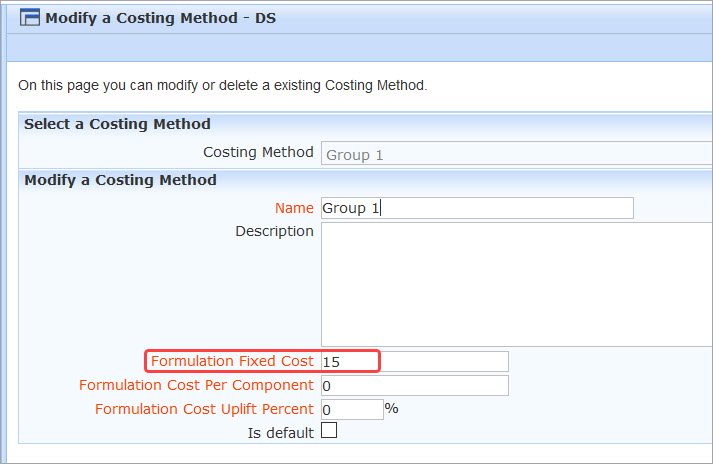Image resolution: width=713 pixels, height=464 pixels.
Task: Click inside the Description text area
Action: (517, 285)
